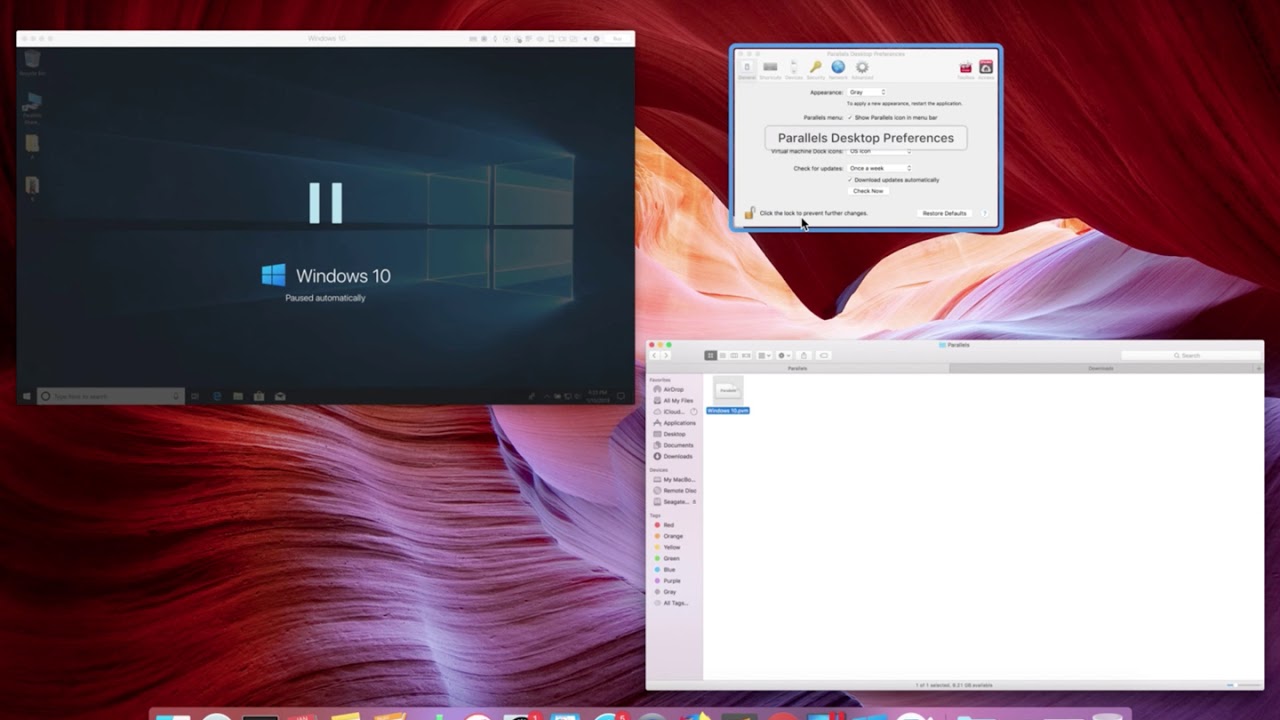Open the Appearance dropdown set to Gray
This screenshot has width=1280, height=720.
(867, 92)
